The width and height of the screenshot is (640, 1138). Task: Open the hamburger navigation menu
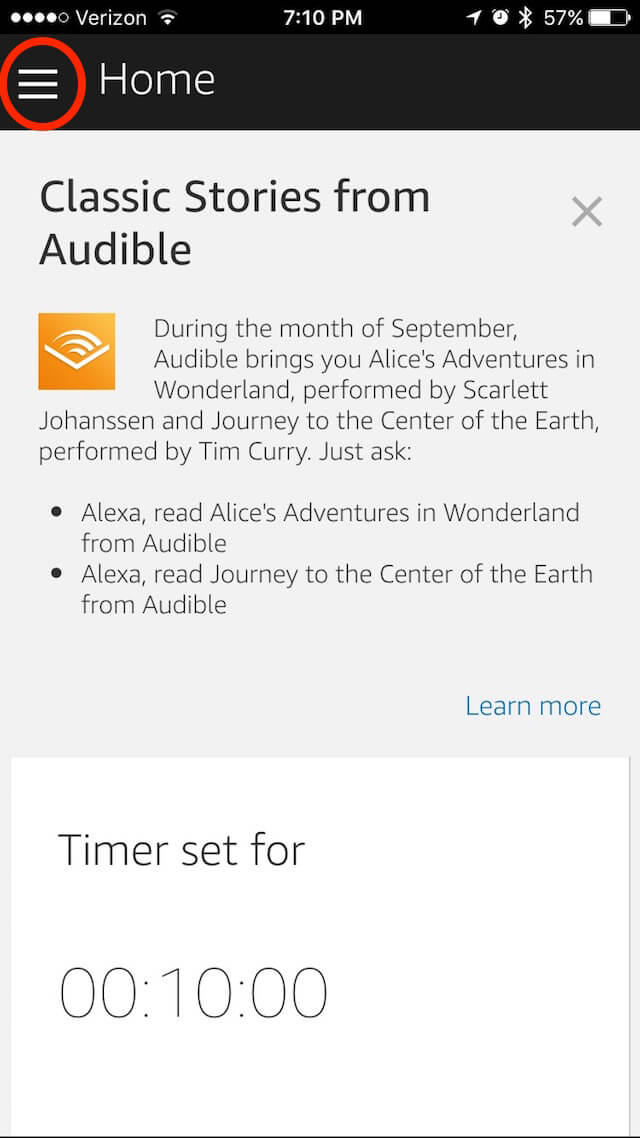[38, 84]
